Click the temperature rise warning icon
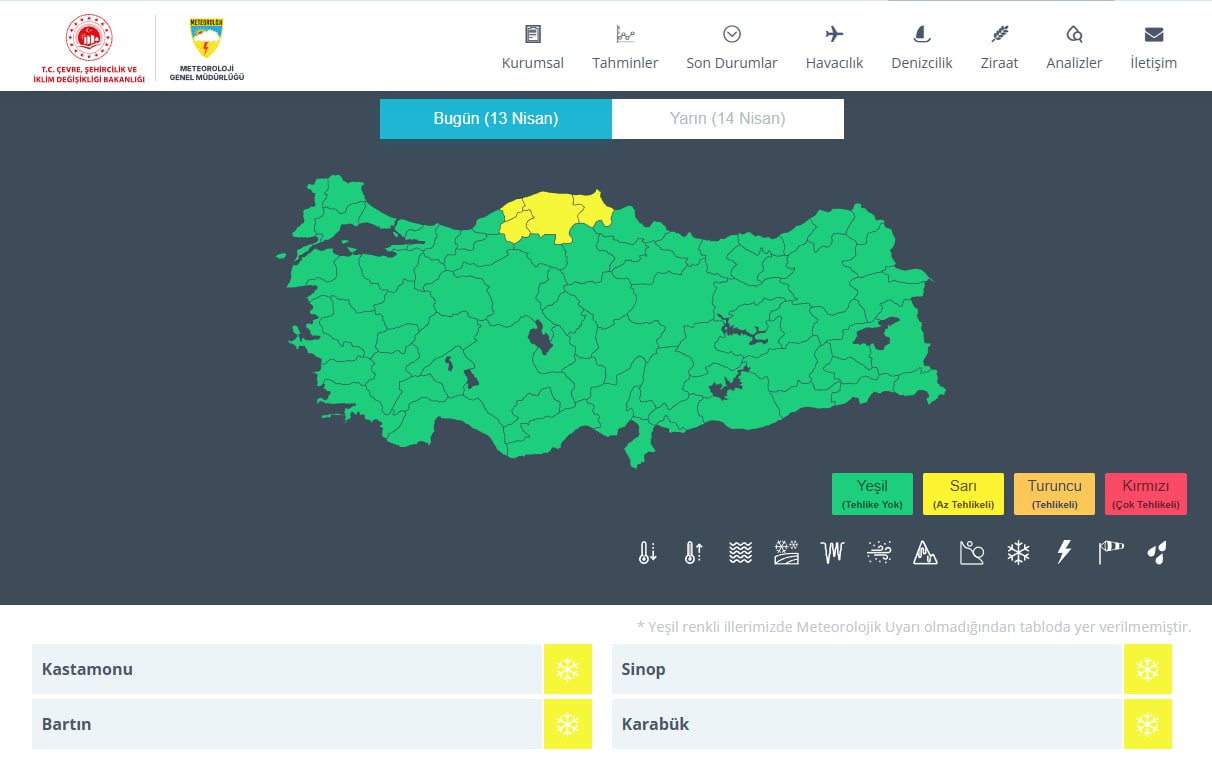The width and height of the screenshot is (1212, 757). (x=693, y=552)
